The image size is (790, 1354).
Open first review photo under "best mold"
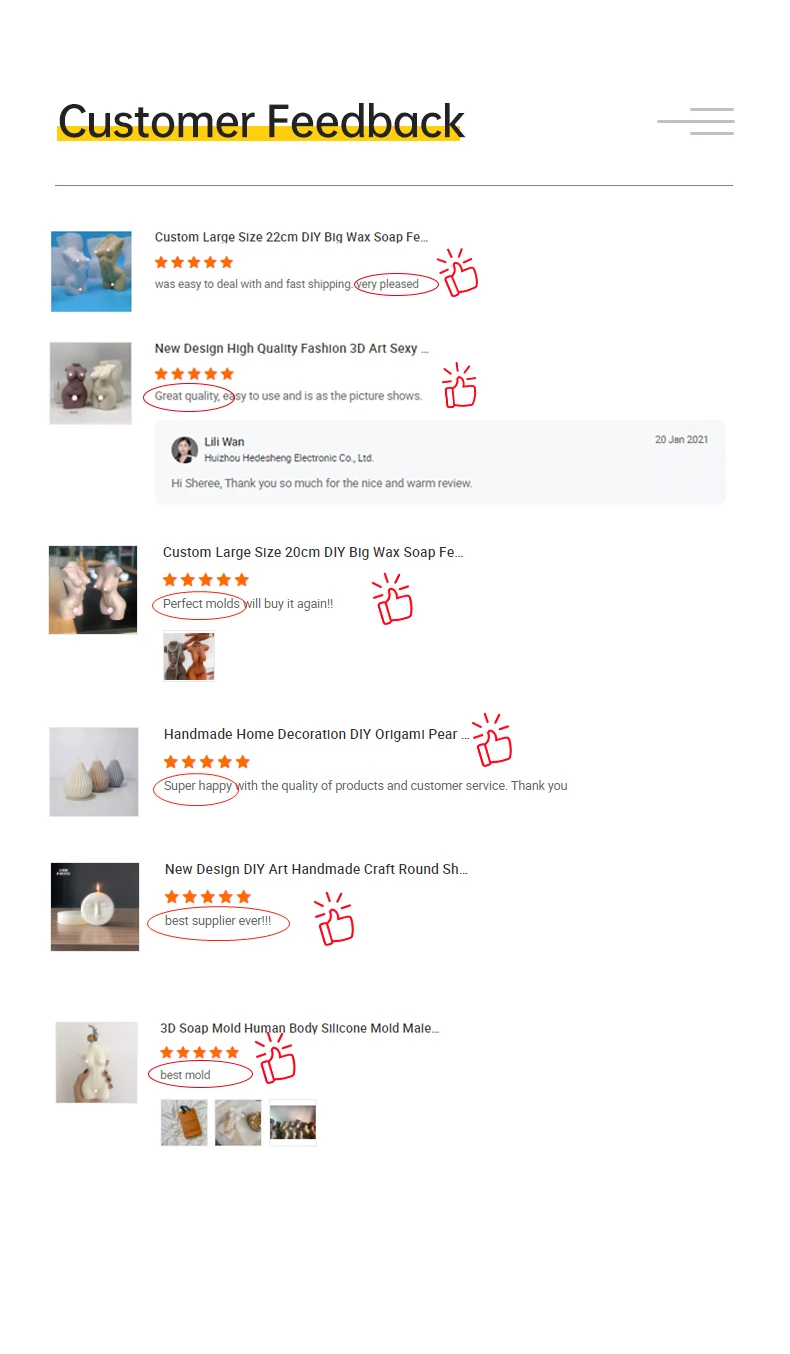(x=184, y=1123)
